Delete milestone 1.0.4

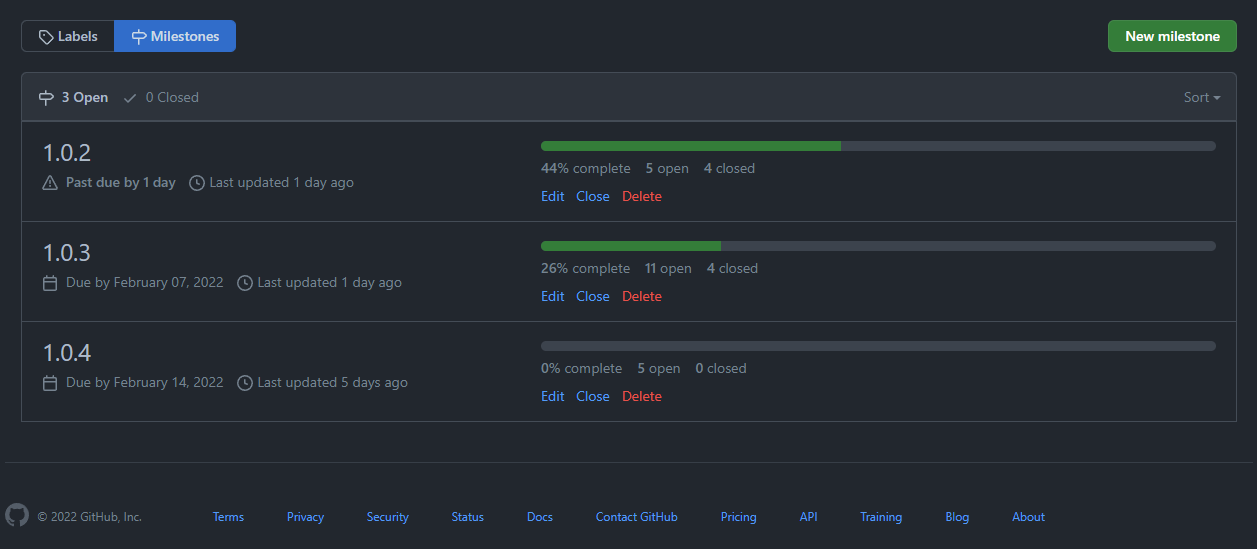[x=642, y=396]
